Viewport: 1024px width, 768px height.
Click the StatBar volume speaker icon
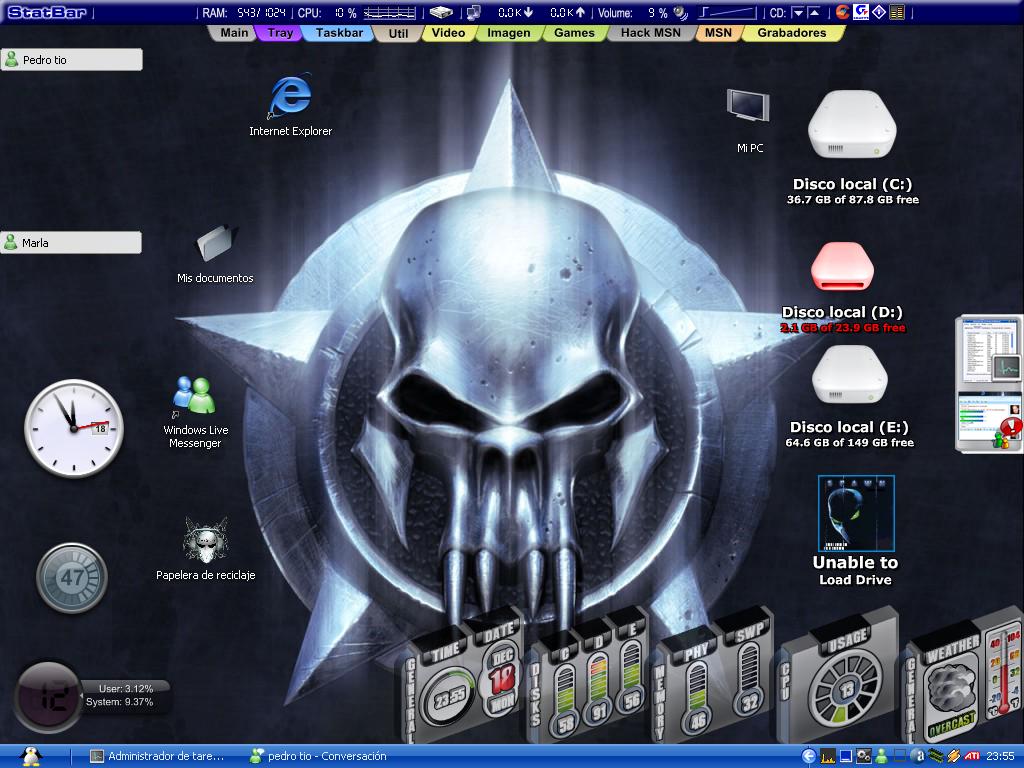tap(680, 12)
